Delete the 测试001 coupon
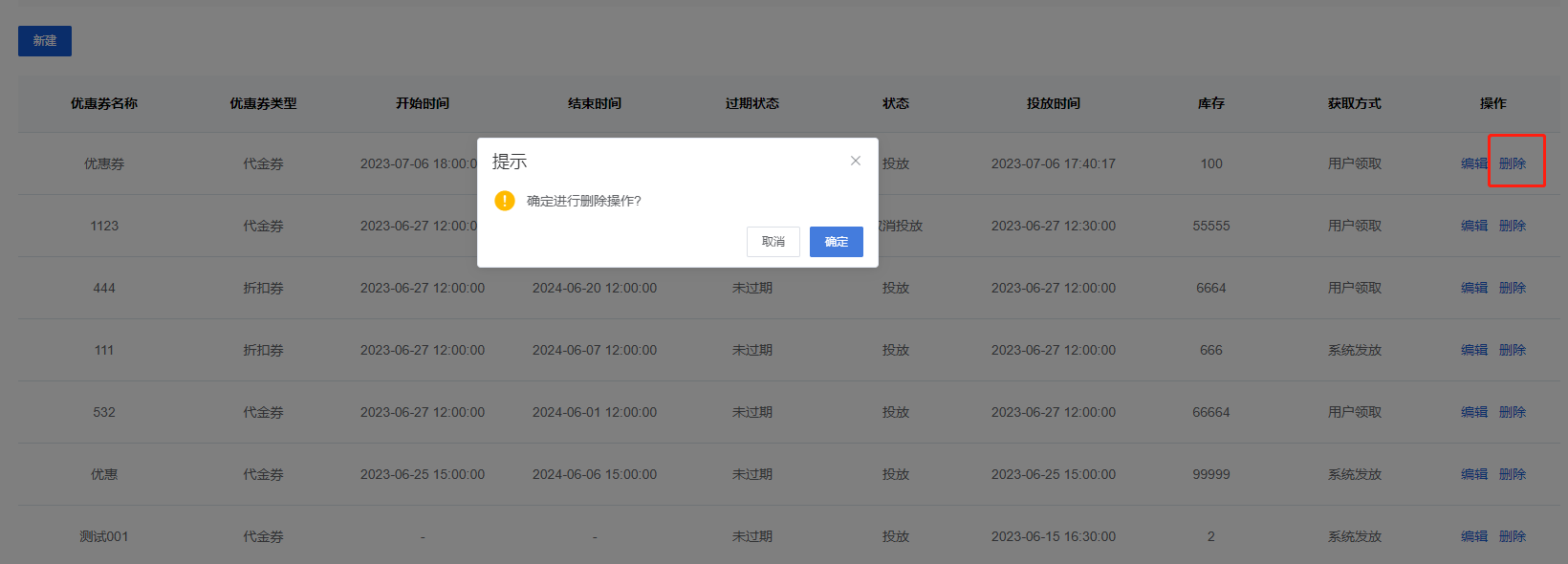 (1513, 536)
